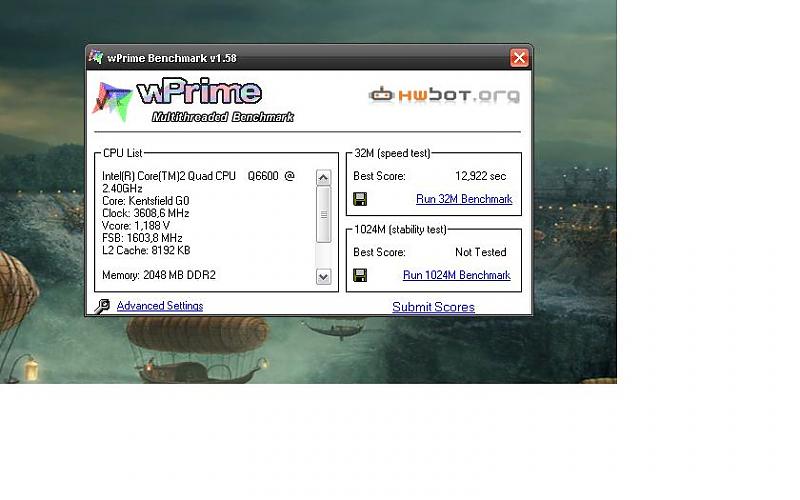Click Submit Scores link
The height and width of the screenshot is (500, 800).
[x=433, y=307]
